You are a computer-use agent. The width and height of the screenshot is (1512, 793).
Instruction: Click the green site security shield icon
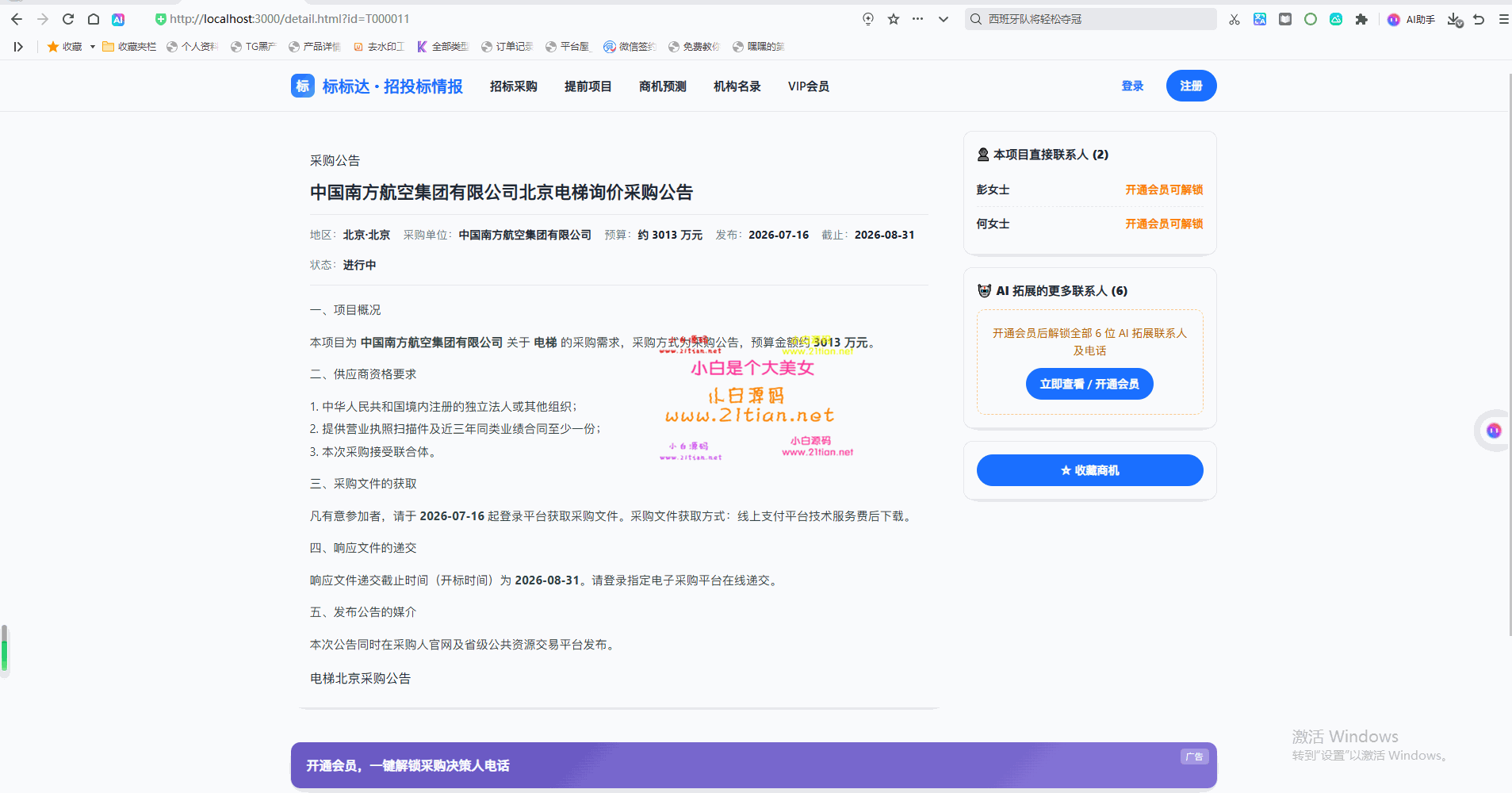click(160, 19)
